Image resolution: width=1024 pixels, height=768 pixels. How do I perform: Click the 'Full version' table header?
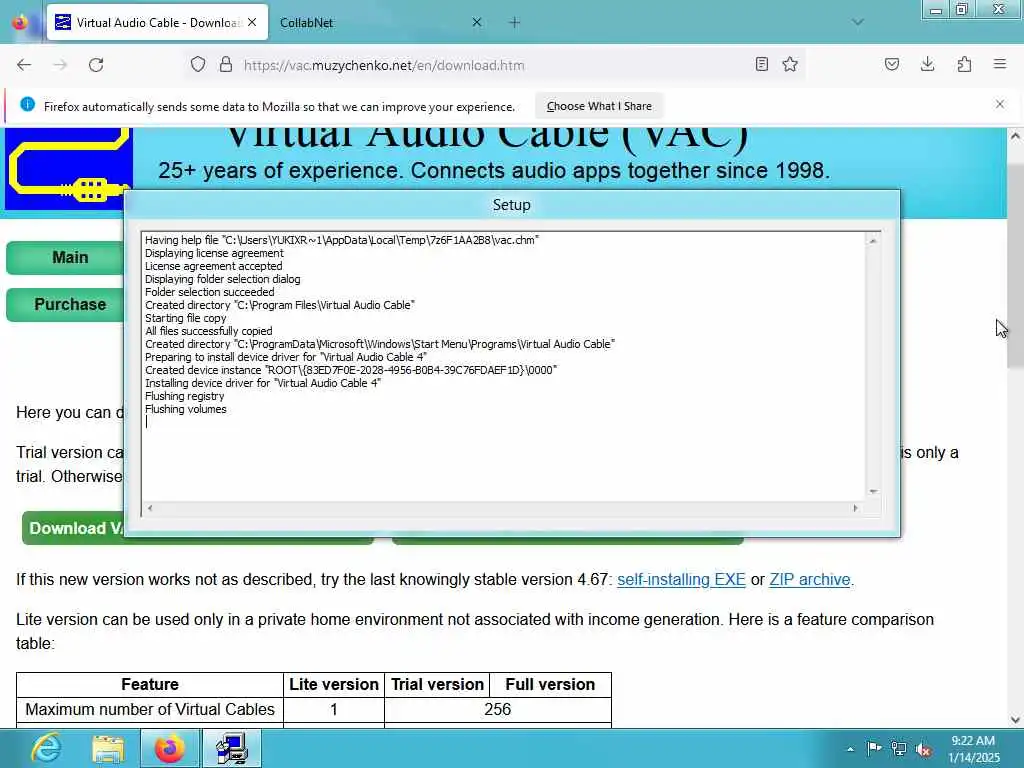tap(550, 684)
